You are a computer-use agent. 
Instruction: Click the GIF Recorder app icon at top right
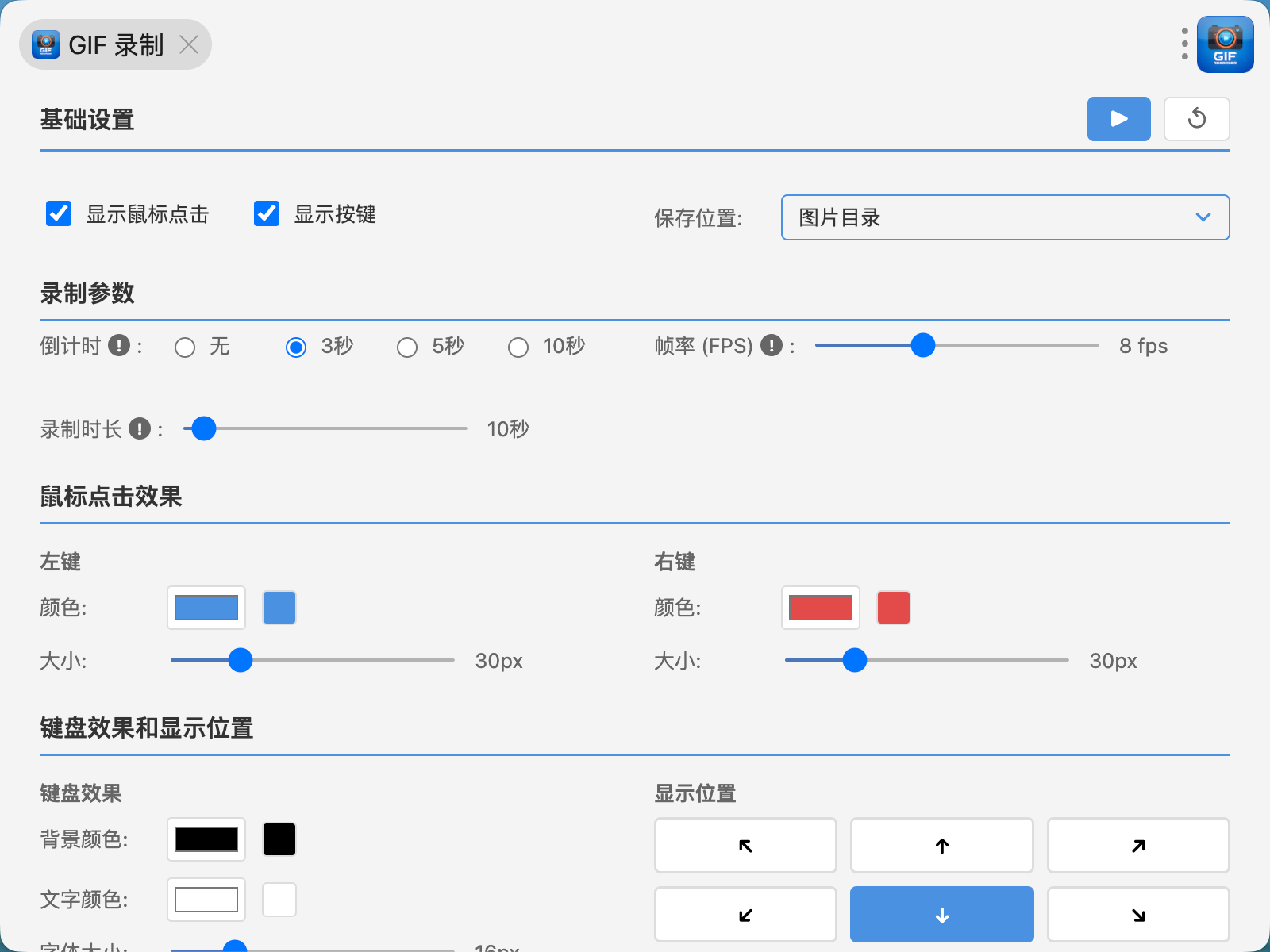pos(1225,44)
